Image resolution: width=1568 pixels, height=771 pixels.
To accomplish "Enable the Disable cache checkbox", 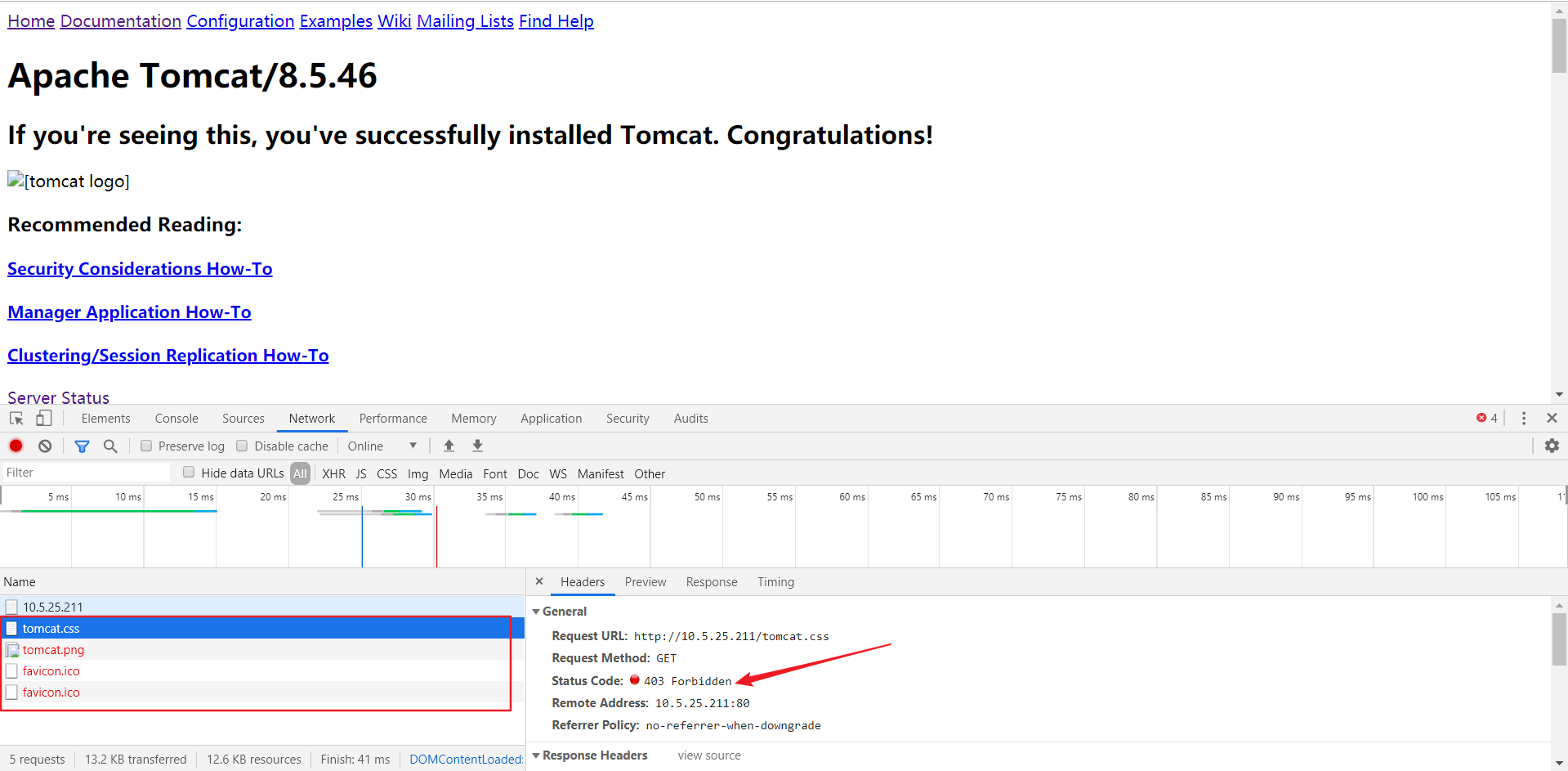I will [242, 446].
